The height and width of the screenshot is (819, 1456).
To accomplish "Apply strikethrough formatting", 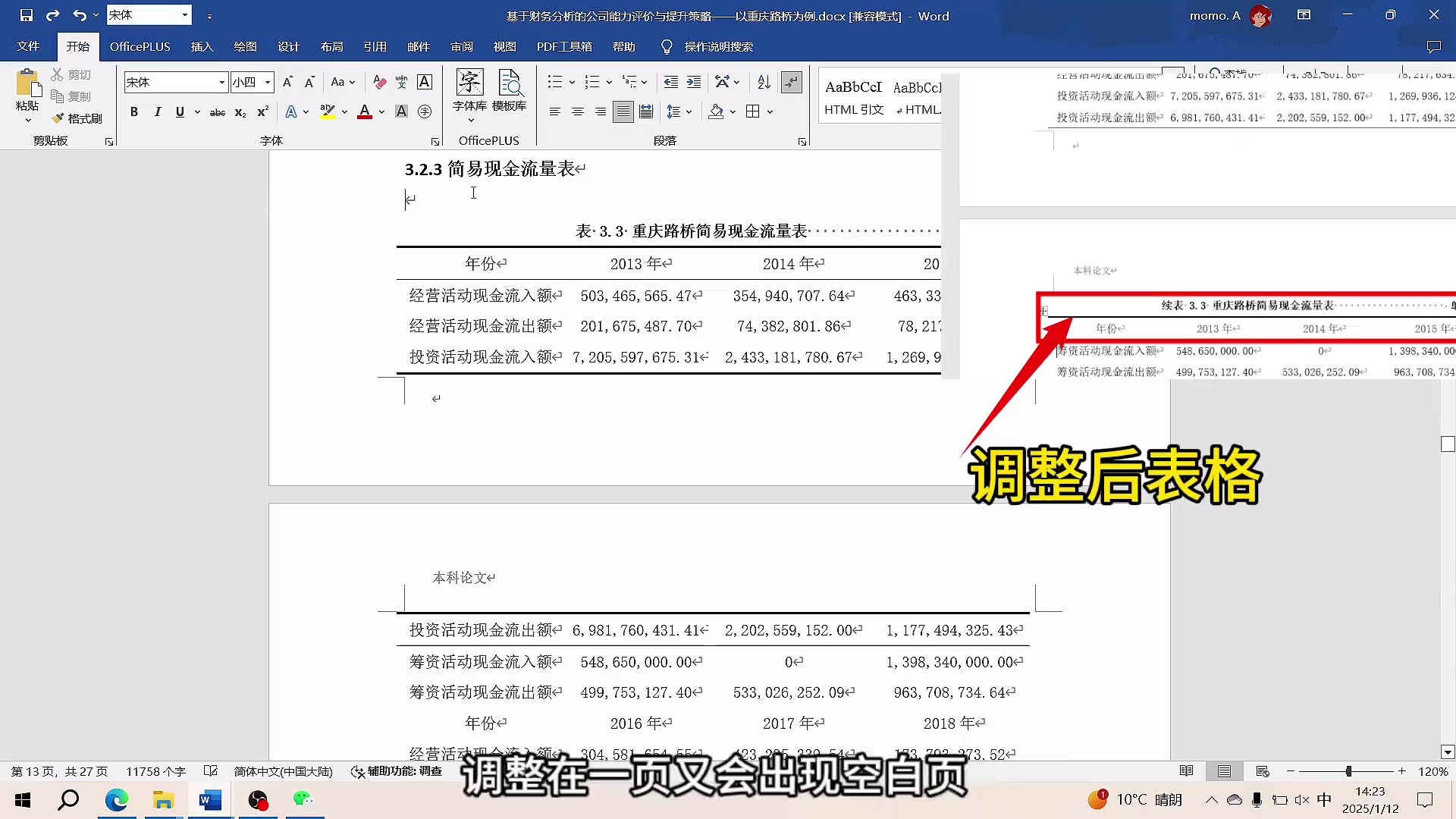I will point(217,112).
